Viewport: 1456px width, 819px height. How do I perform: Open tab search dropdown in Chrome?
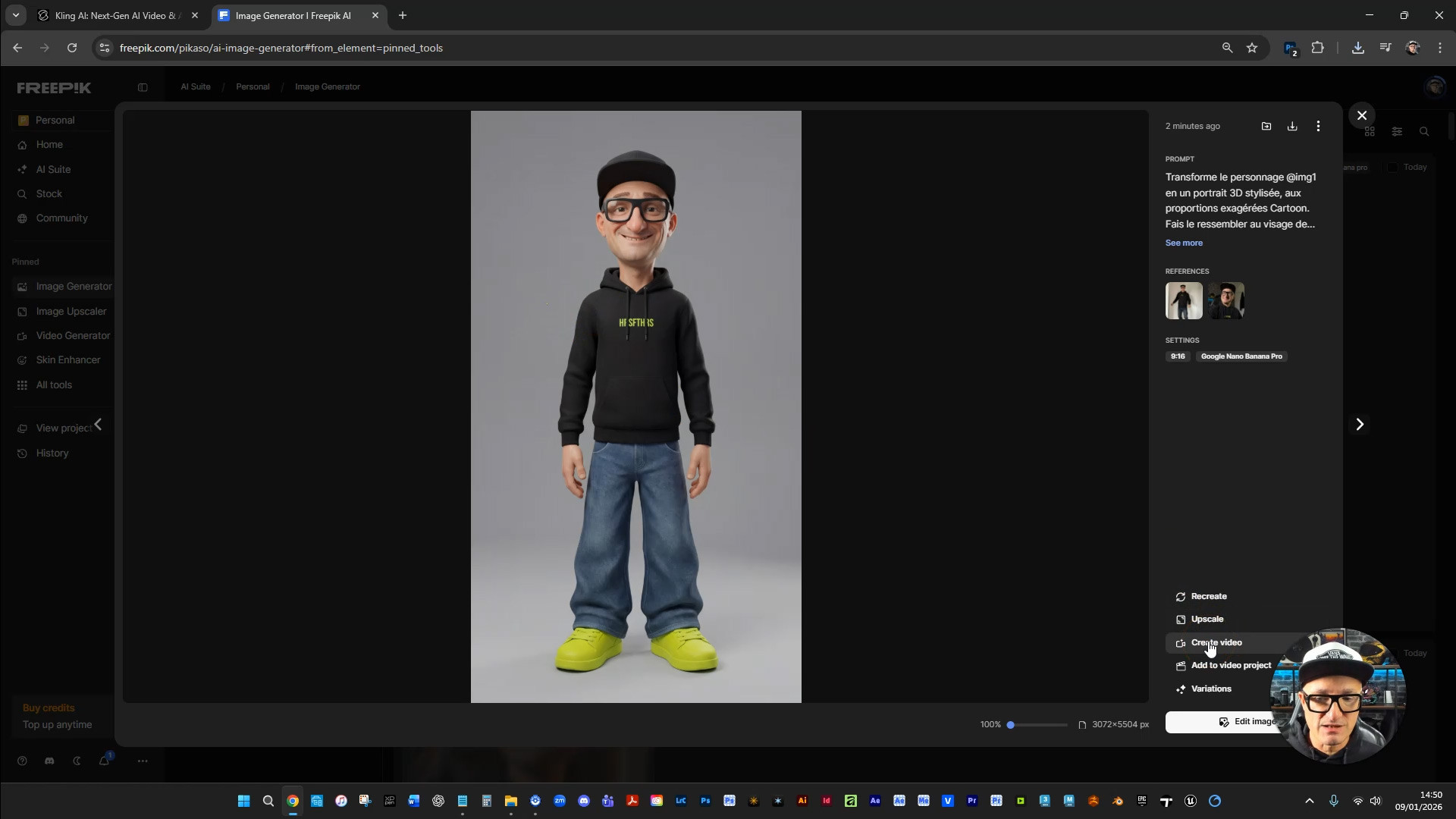(x=15, y=15)
